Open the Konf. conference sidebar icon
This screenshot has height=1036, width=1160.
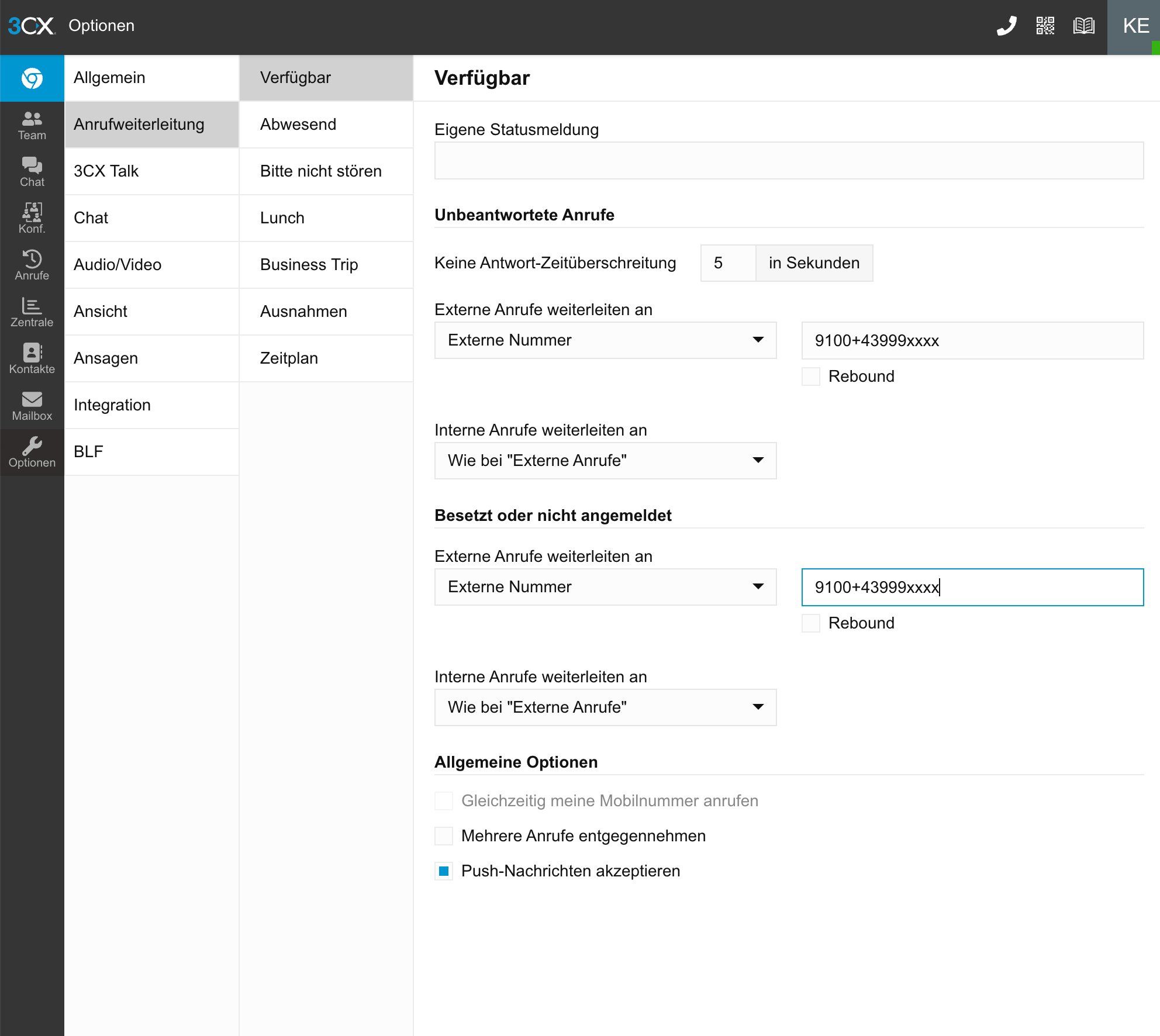(32, 219)
